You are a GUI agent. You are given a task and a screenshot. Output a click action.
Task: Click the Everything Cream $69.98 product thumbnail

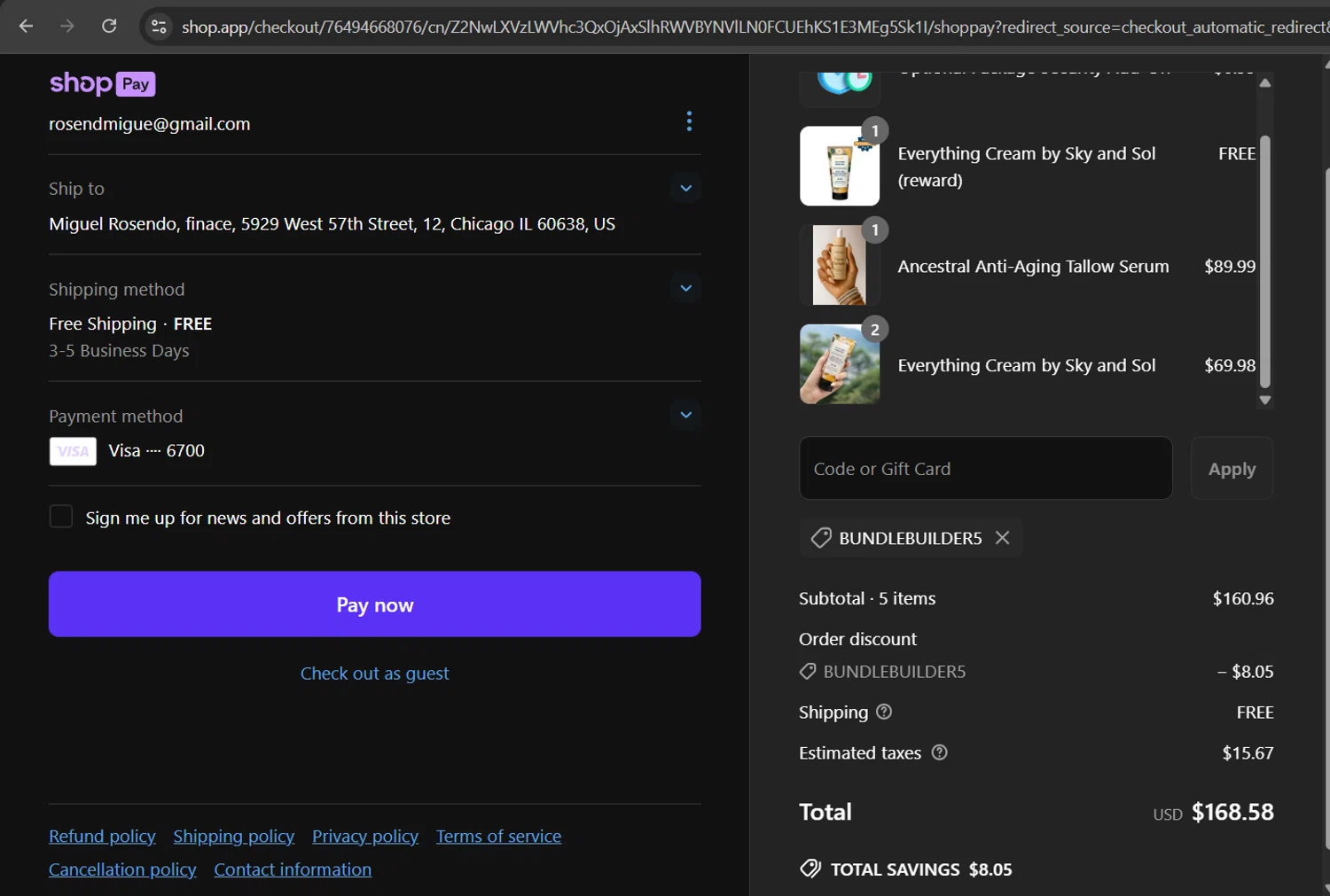tap(840, 364)
